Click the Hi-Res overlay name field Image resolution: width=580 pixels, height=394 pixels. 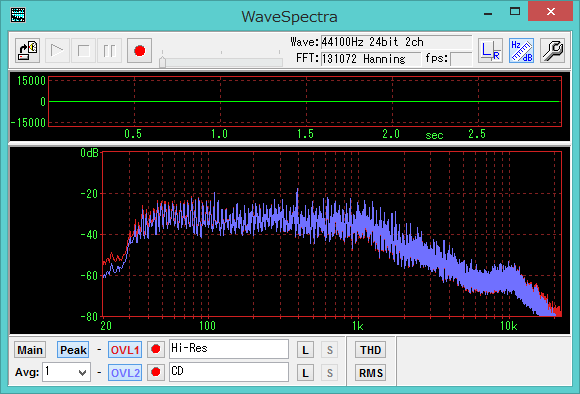click(x=229, y=349)
